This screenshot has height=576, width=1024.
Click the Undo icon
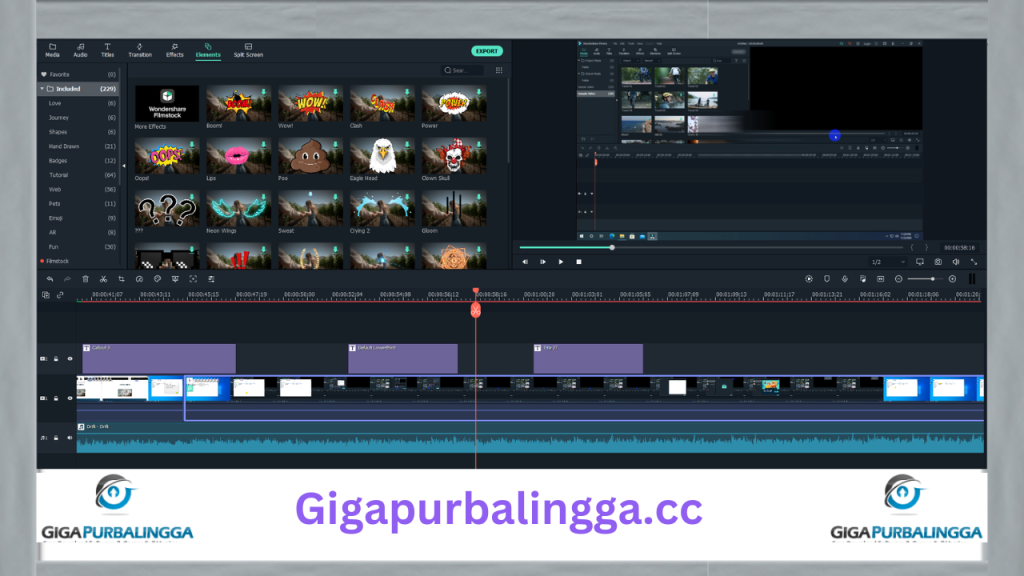point(50,279)
